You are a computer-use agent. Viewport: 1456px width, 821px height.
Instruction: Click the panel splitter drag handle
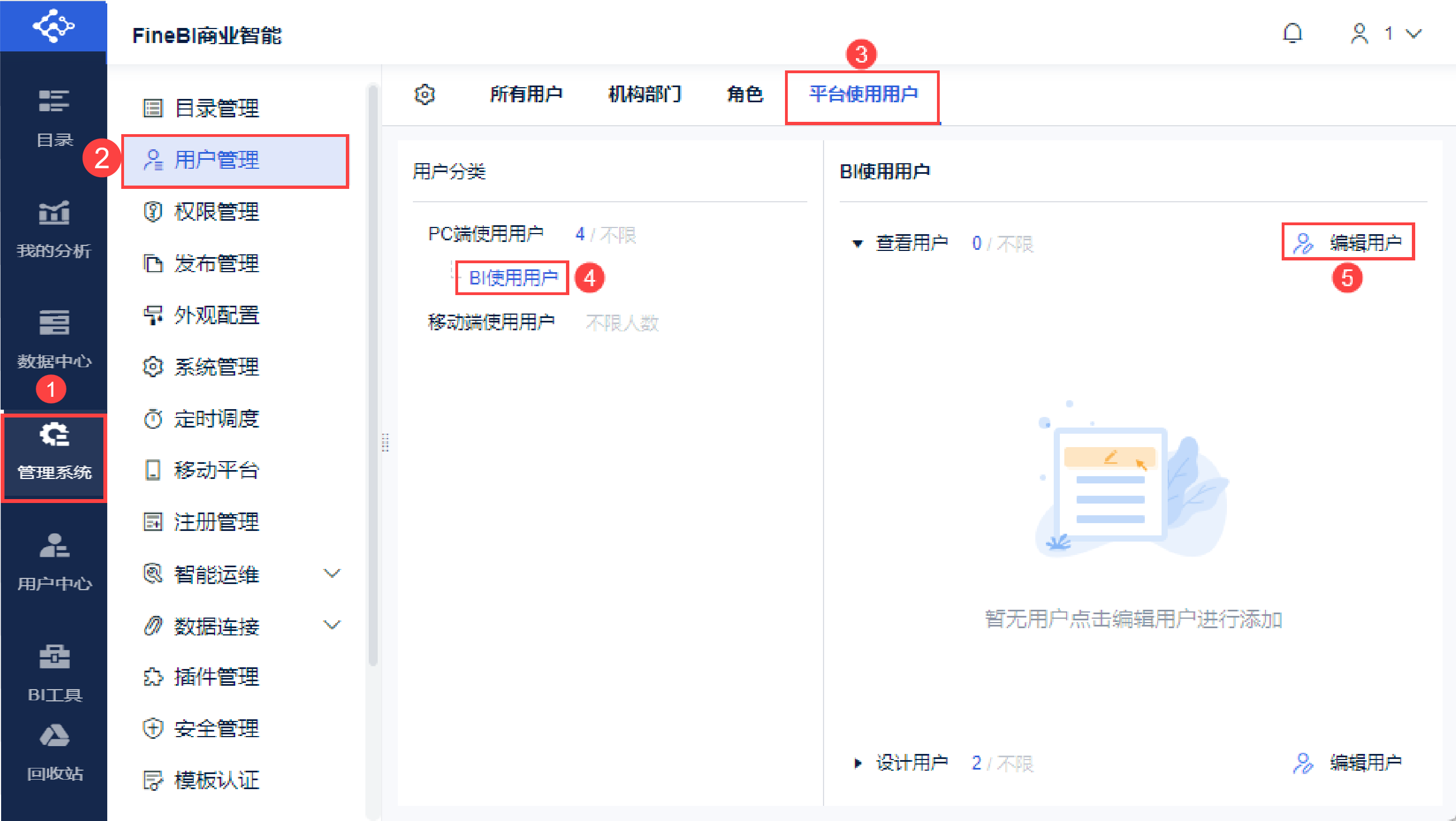point(386,443)
